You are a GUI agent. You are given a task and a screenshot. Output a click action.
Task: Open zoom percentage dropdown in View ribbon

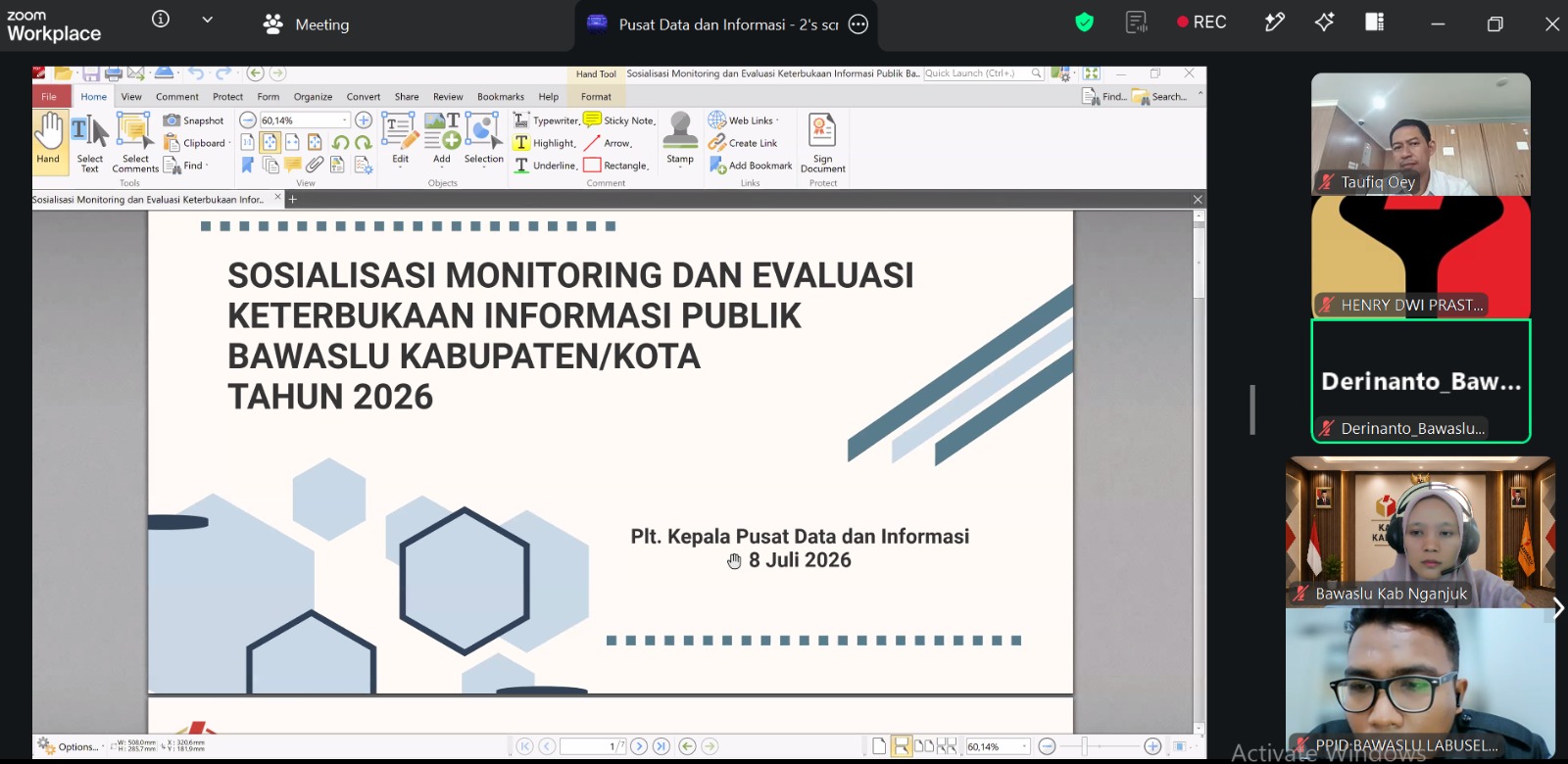(344, 120)
